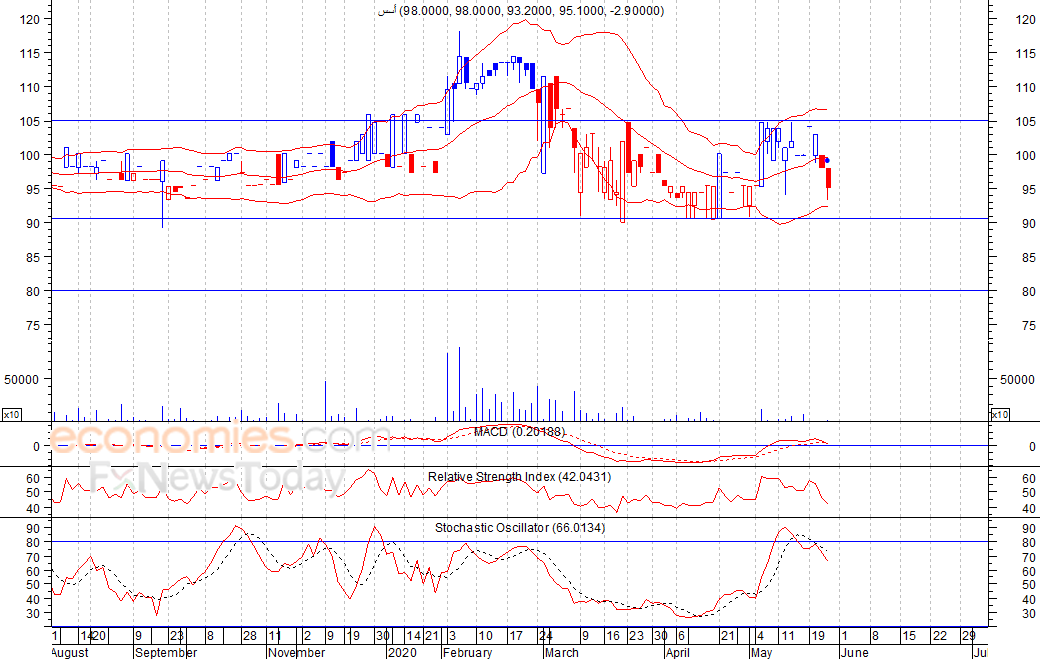1040x659 pixels.
Task: Click the 2020 year label on axis
Action: (x=402, y=652)
